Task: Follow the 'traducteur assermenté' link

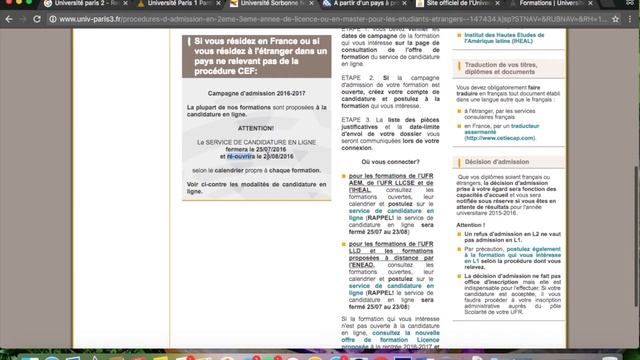Action: tap(502, 129)
